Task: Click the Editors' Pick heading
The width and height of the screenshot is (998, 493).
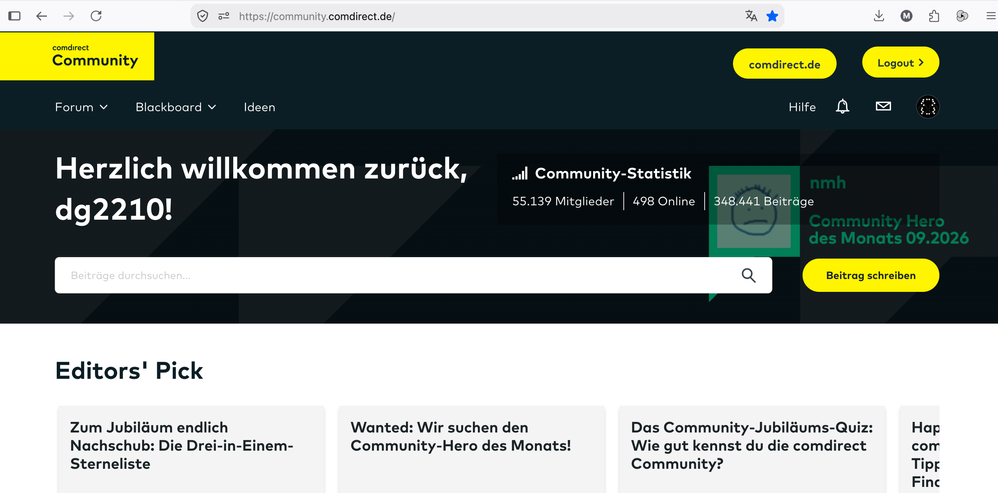Action: (129, 370)
